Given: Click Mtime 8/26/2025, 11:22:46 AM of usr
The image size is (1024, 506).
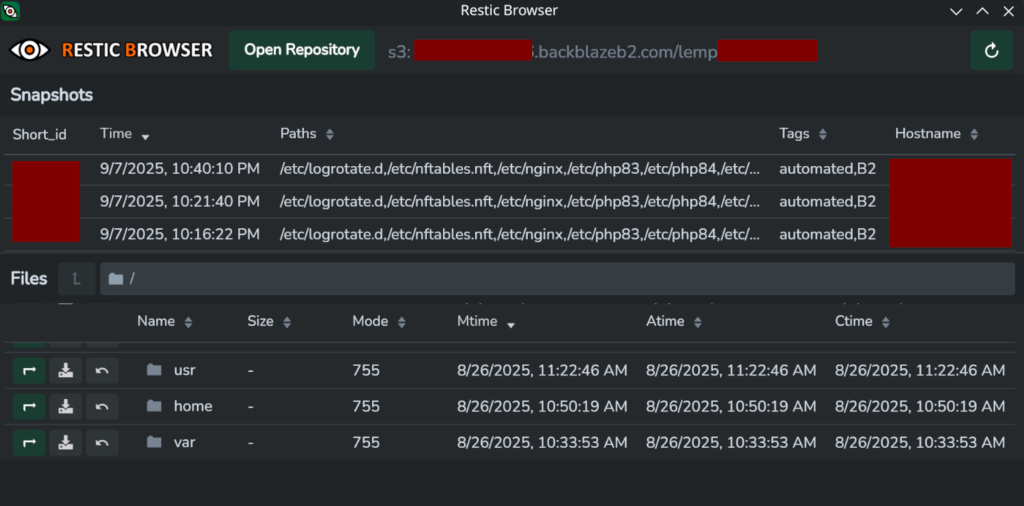Looking at the screenshot, I should [x=542, y=371].
